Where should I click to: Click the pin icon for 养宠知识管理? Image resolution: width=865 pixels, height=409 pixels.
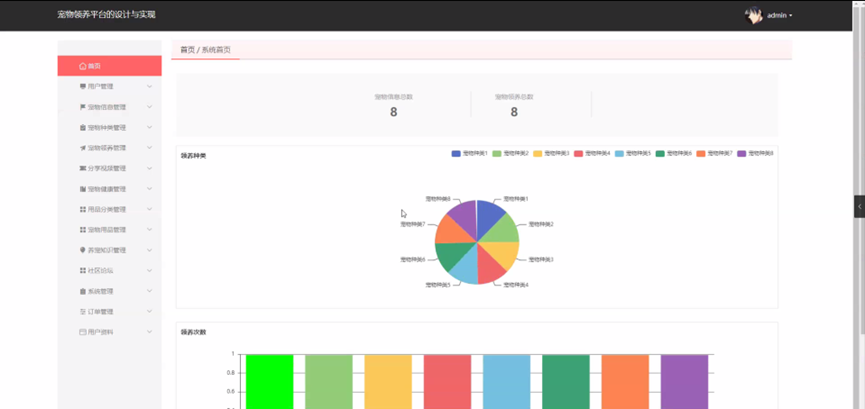click(x=83, y=250)
